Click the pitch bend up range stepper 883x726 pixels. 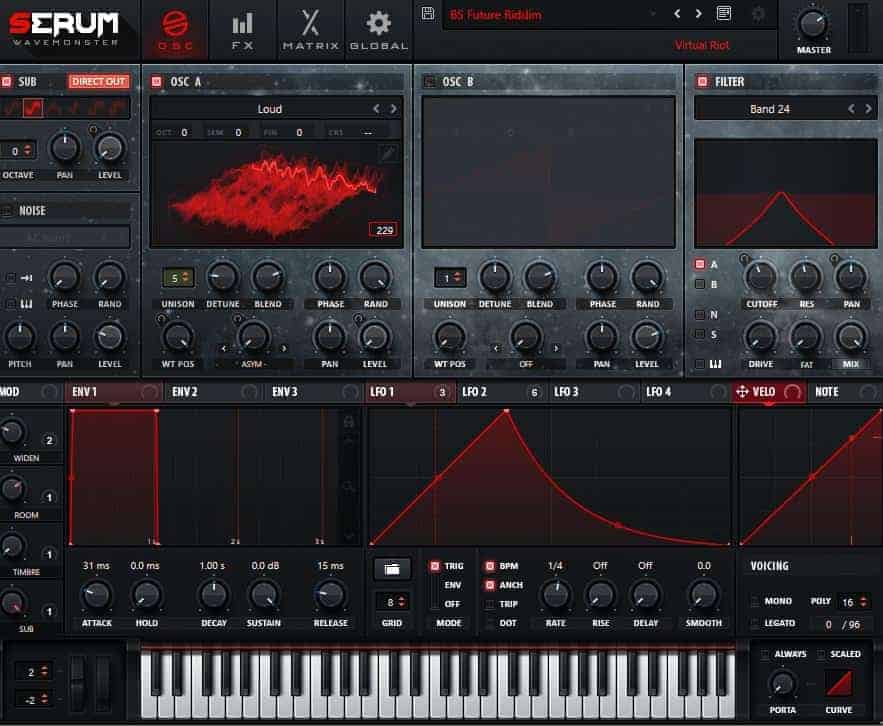click(34, 672)
